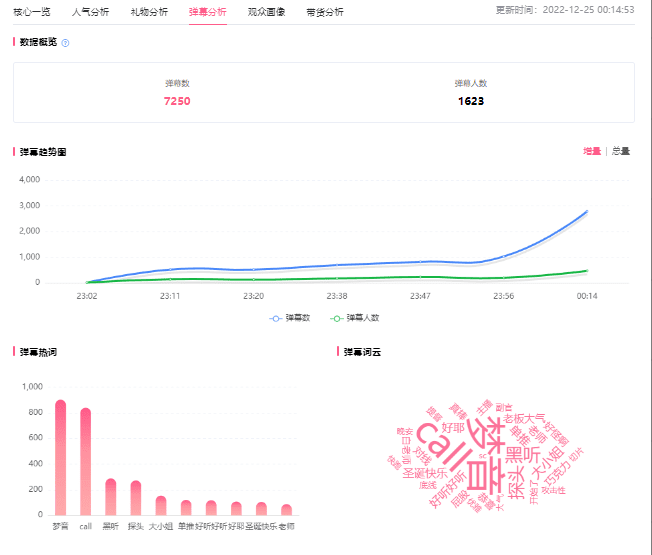Click the 1623 弹幕人数 value
The height and width of the screenshot is (555, 652).
coord(471,101)
